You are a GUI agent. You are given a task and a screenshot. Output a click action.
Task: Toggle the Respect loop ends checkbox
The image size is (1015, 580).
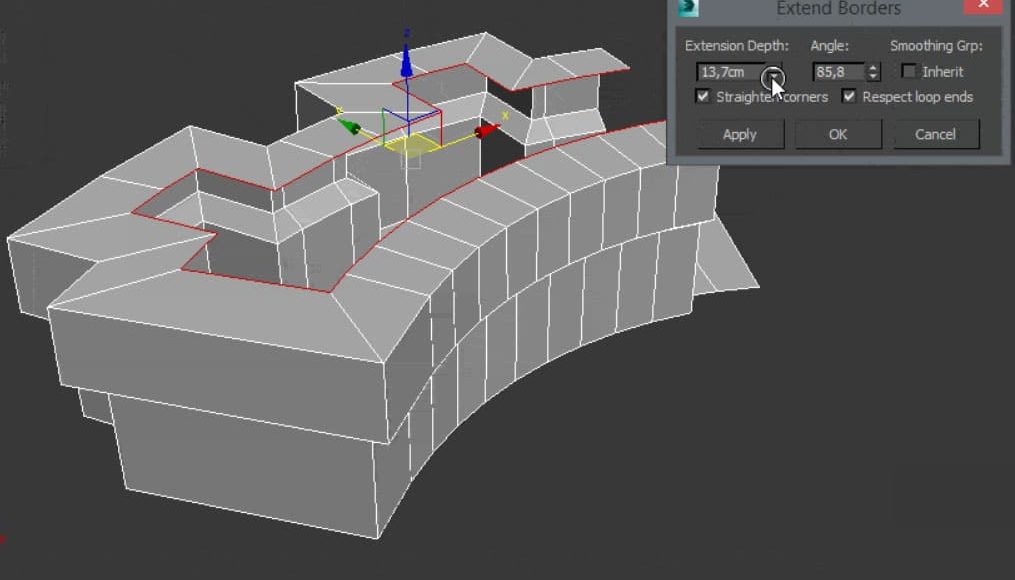pos(849,97)
